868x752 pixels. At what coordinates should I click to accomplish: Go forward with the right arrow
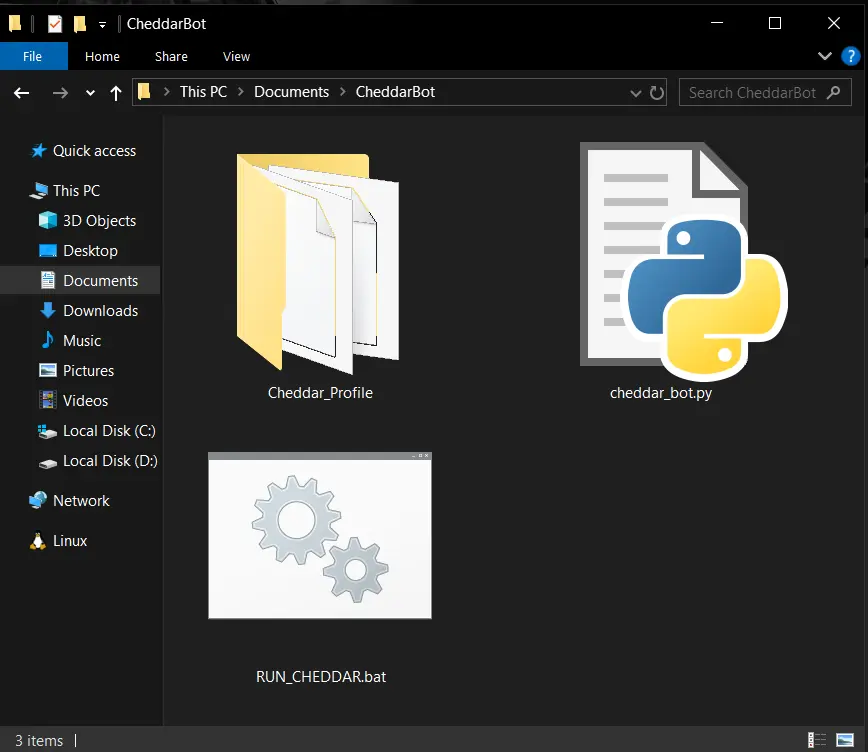tap(60, 92)
